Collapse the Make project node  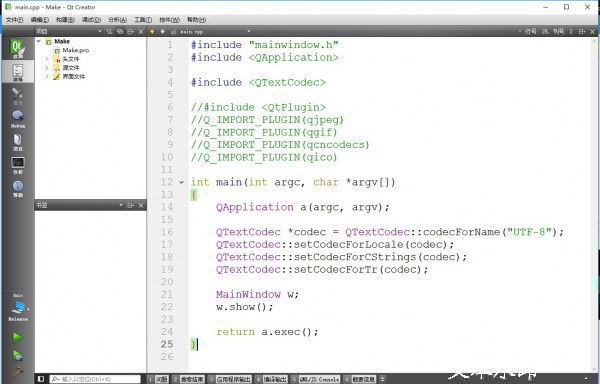(x=39, y=41)
